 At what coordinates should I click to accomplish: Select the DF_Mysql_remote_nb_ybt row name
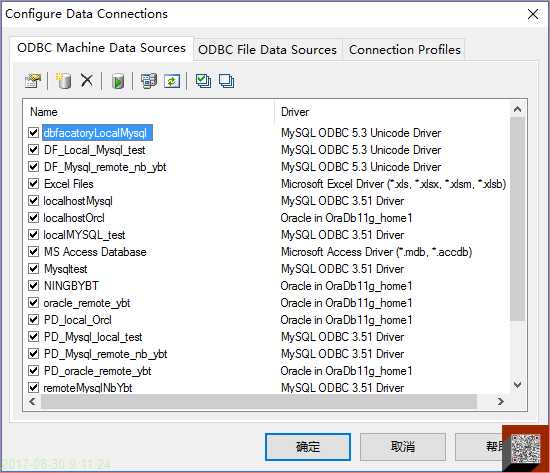click(x=105, y=167)
